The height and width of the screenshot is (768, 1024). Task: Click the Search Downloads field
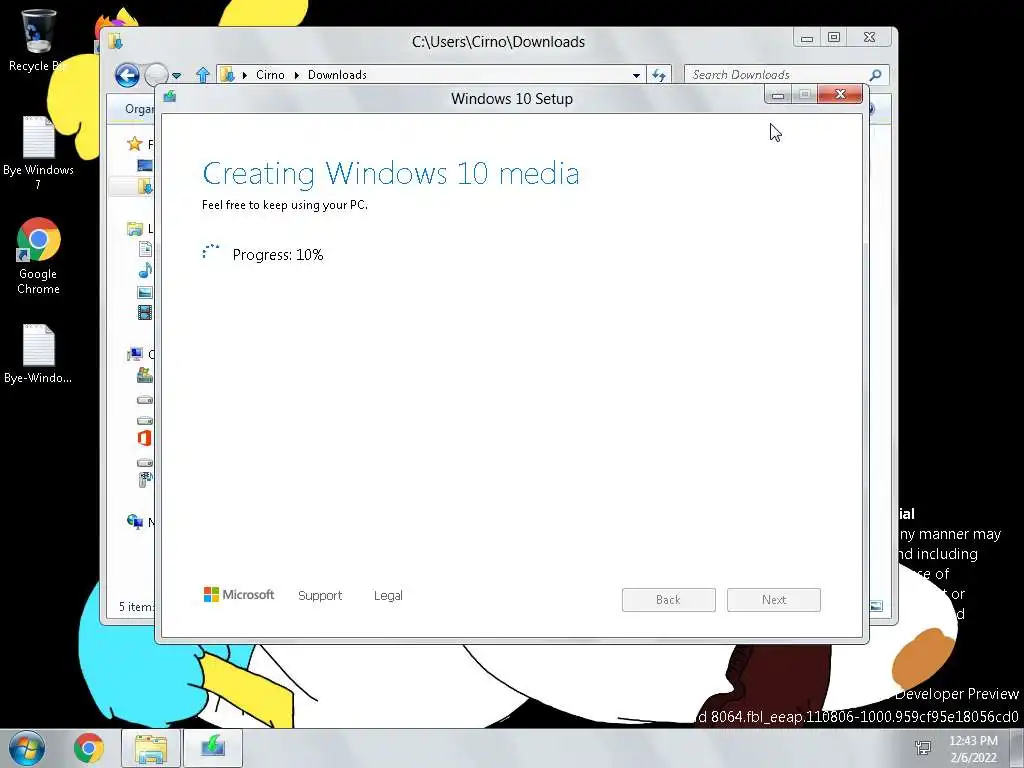777,75
